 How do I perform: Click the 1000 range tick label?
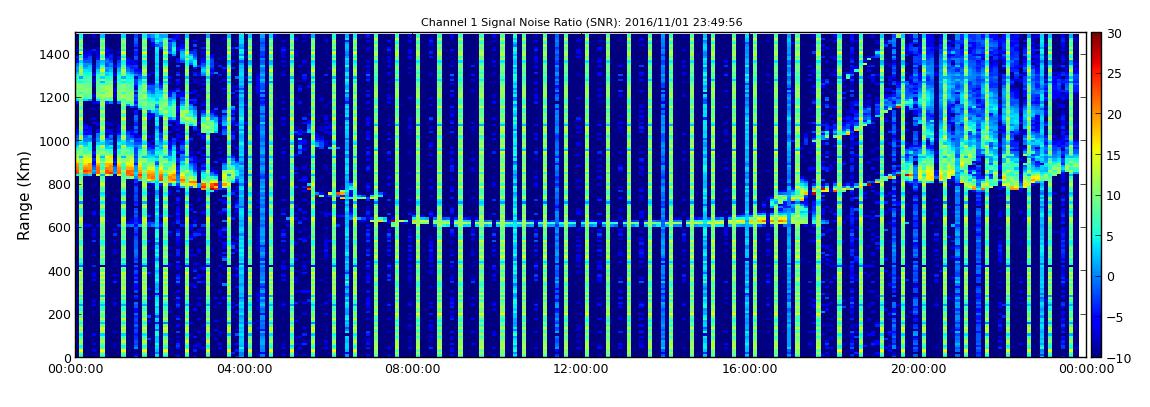[55, 141]
